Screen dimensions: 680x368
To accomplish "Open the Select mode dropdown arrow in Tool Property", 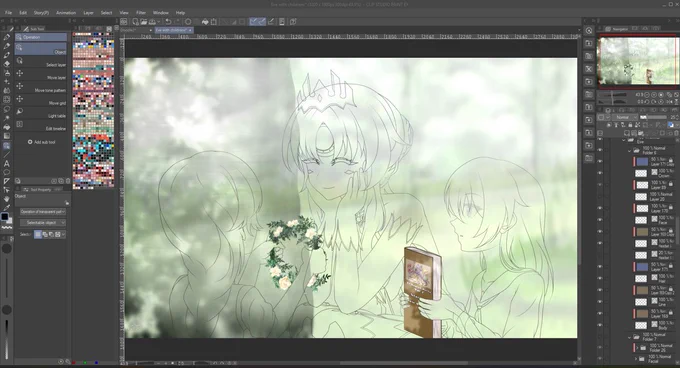I will pyautogui.click(x=64, y=234).
